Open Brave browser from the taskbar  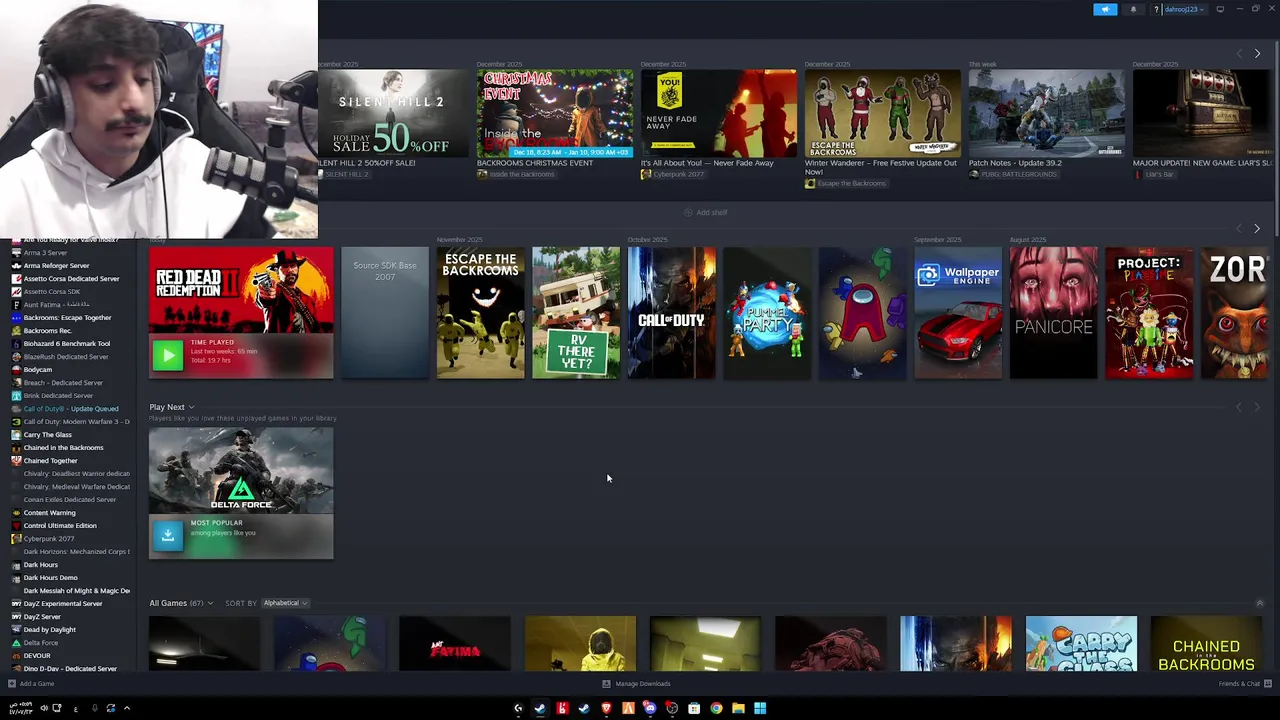[x=606, y=708]
